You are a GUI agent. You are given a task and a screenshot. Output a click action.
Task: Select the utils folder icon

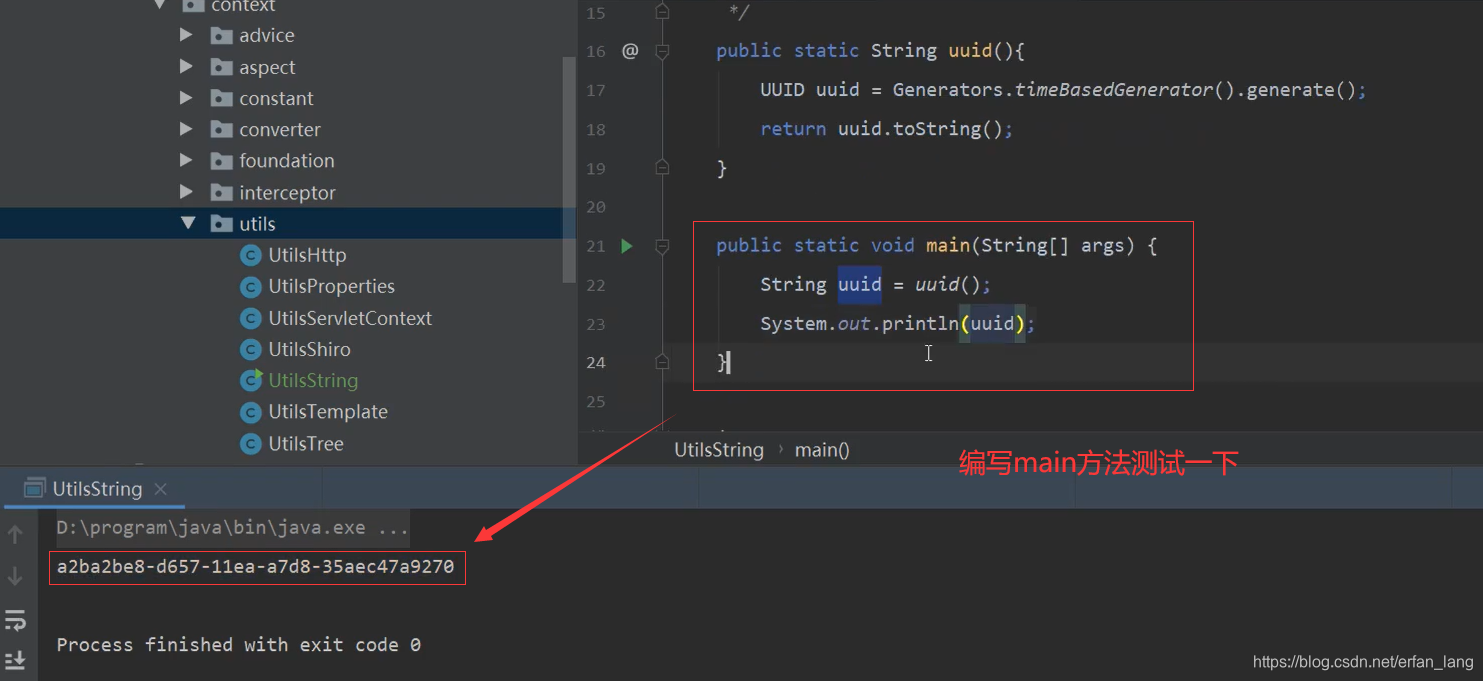coord(222,224)
